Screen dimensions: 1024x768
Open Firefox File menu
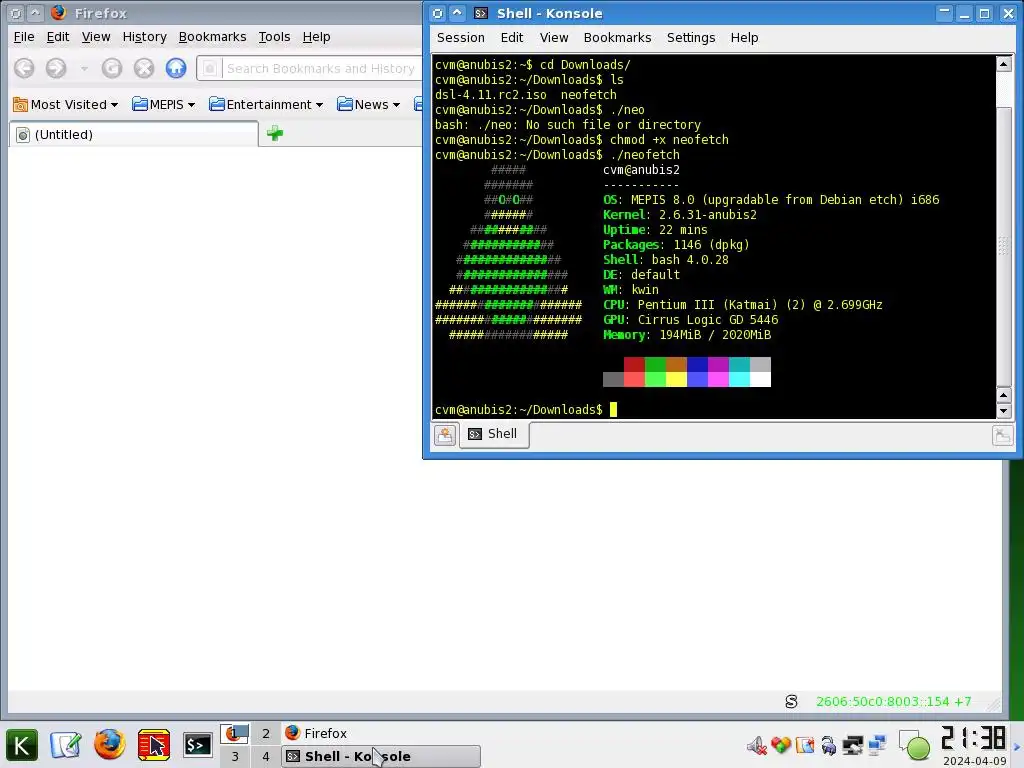point(24,37)
